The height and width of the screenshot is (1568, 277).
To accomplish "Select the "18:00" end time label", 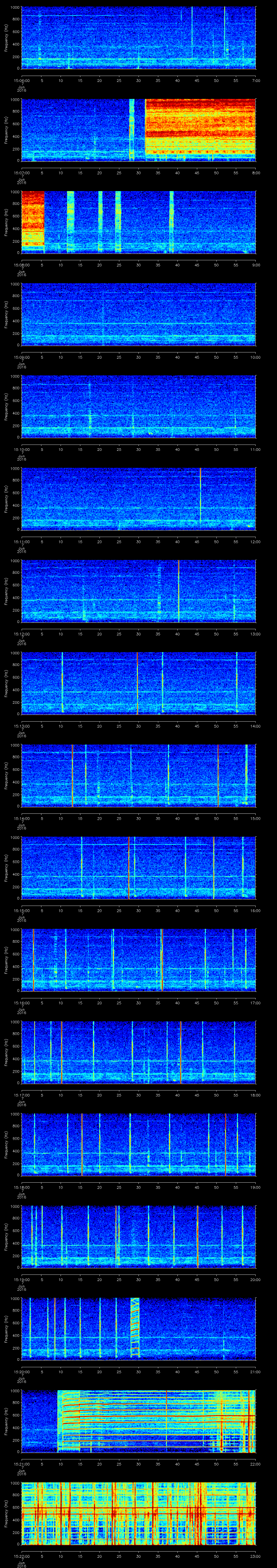I will pyautogui.click(x=256, y=1095).
